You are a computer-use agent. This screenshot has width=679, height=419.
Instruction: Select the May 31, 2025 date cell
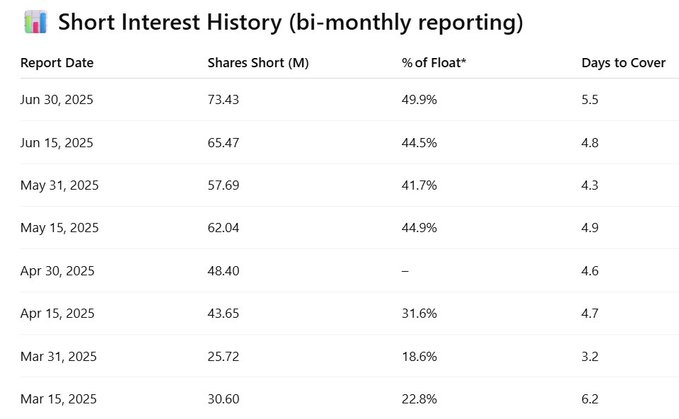(x=59, y=186)
